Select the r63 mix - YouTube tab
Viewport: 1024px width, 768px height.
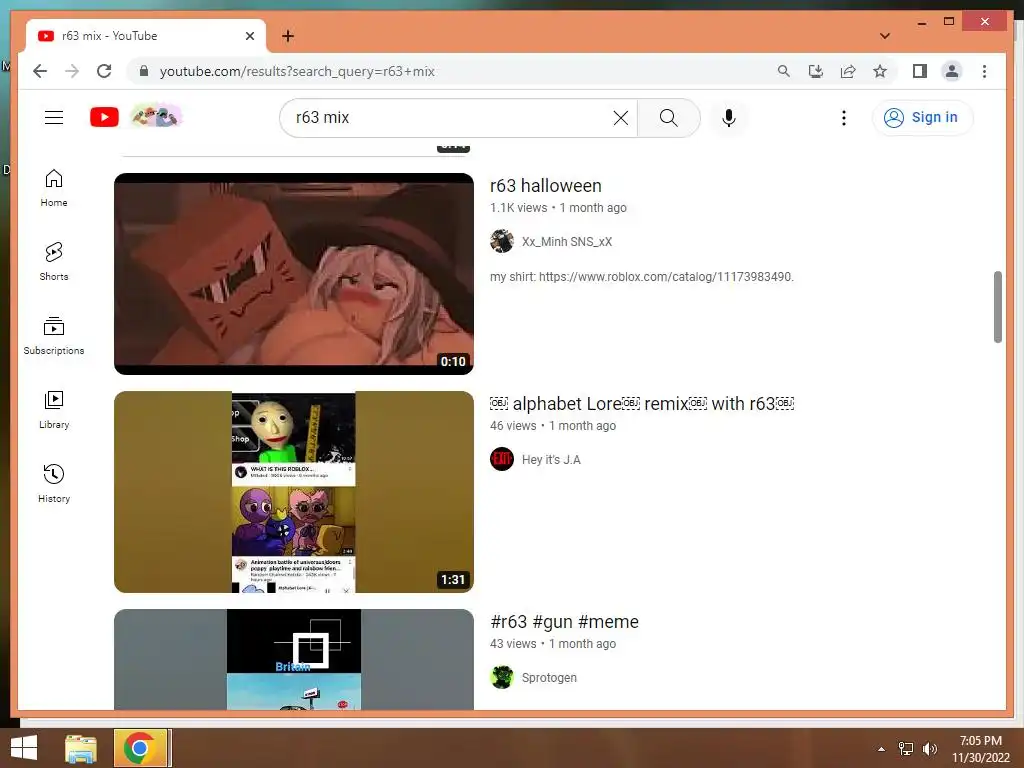[146, 36]
